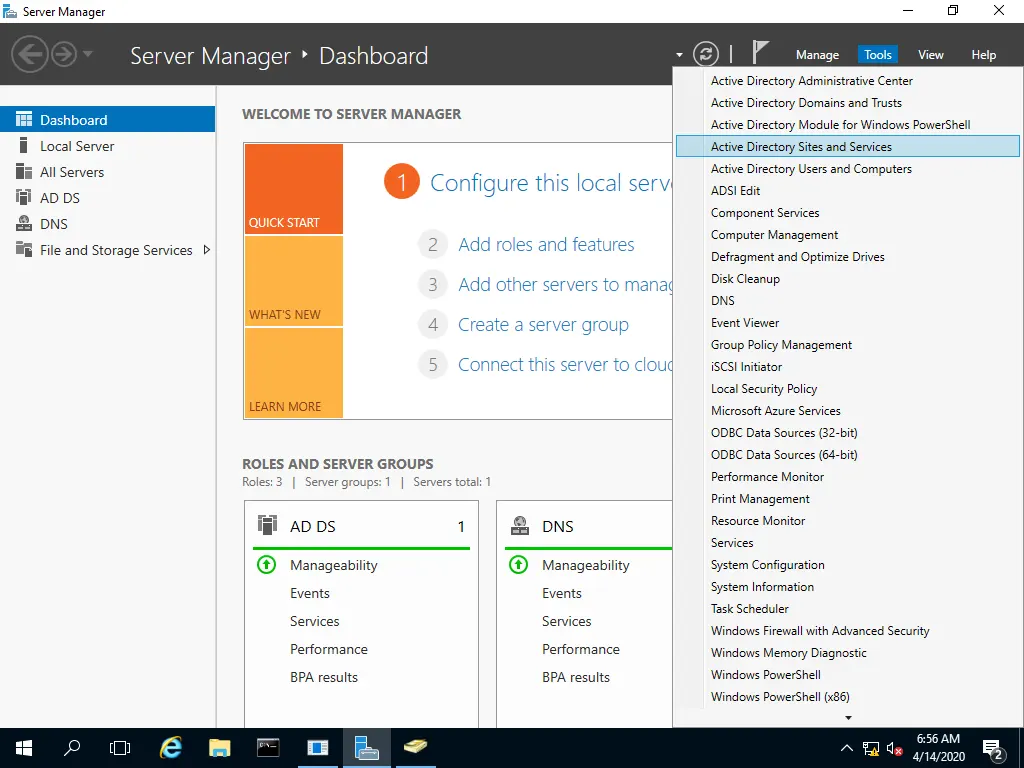Open File Explorer from the taskbar
Image resolution: width=1024 pixels, height=768 pixels.
coord(219,748)
